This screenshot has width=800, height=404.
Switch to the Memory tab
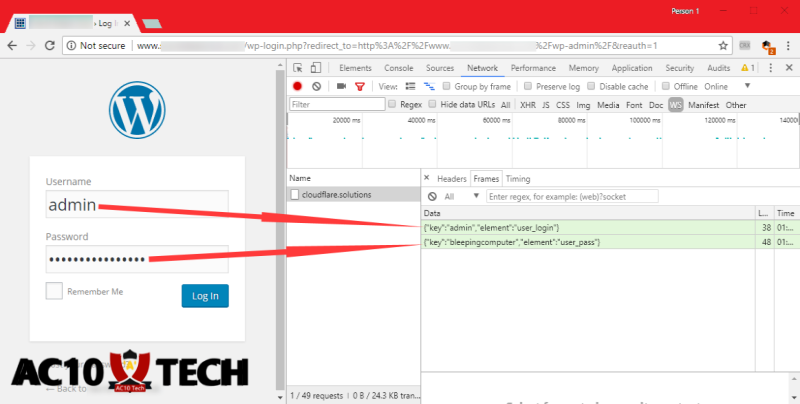pos(584,68)
